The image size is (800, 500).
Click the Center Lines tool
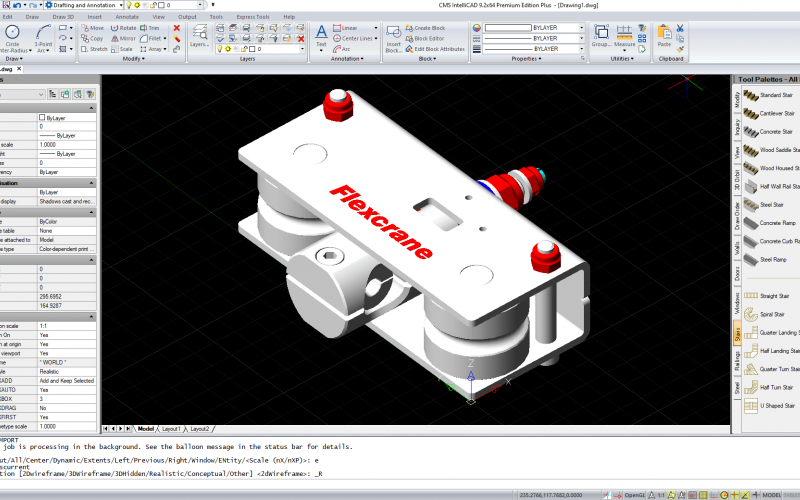(x=353, y=38)
